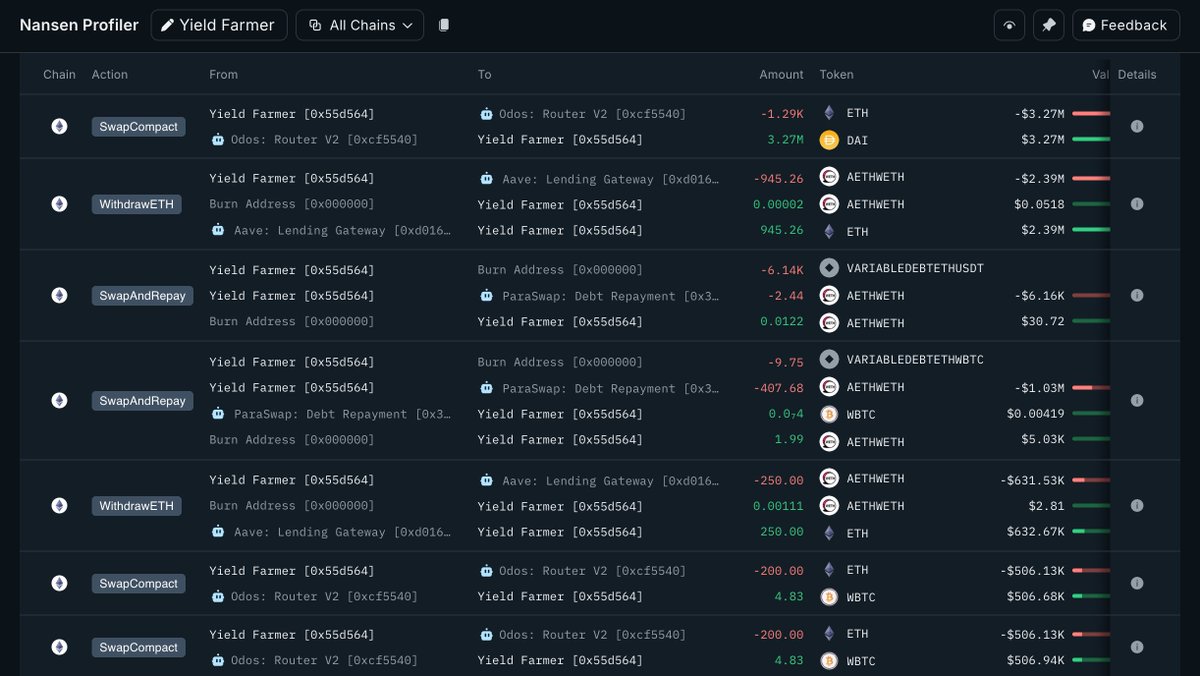Screen dimensions: 1200x676
Task: Click the Ethereum chain icon in the ETH-to-DAI SwapCompact row
Action: point(60,127)
